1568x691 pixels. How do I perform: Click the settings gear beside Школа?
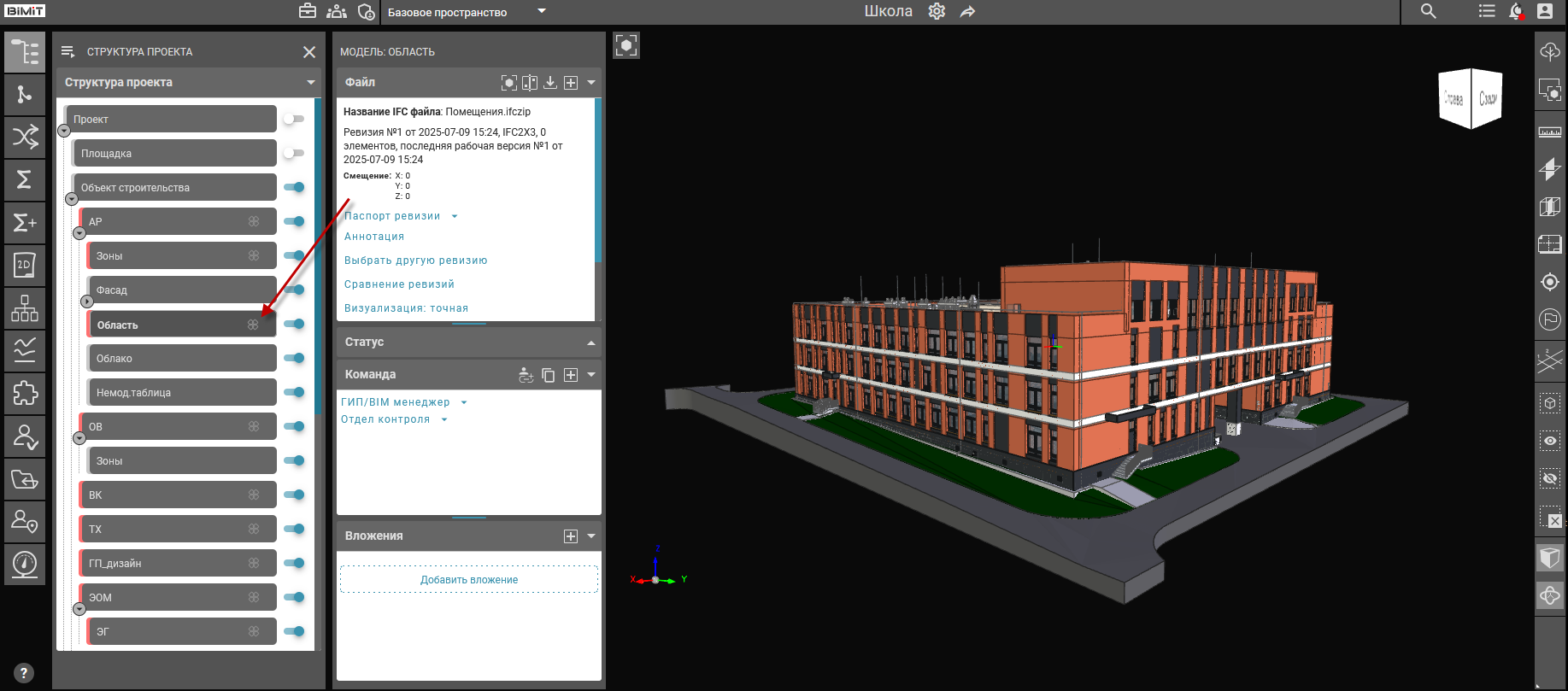[937, 12]
